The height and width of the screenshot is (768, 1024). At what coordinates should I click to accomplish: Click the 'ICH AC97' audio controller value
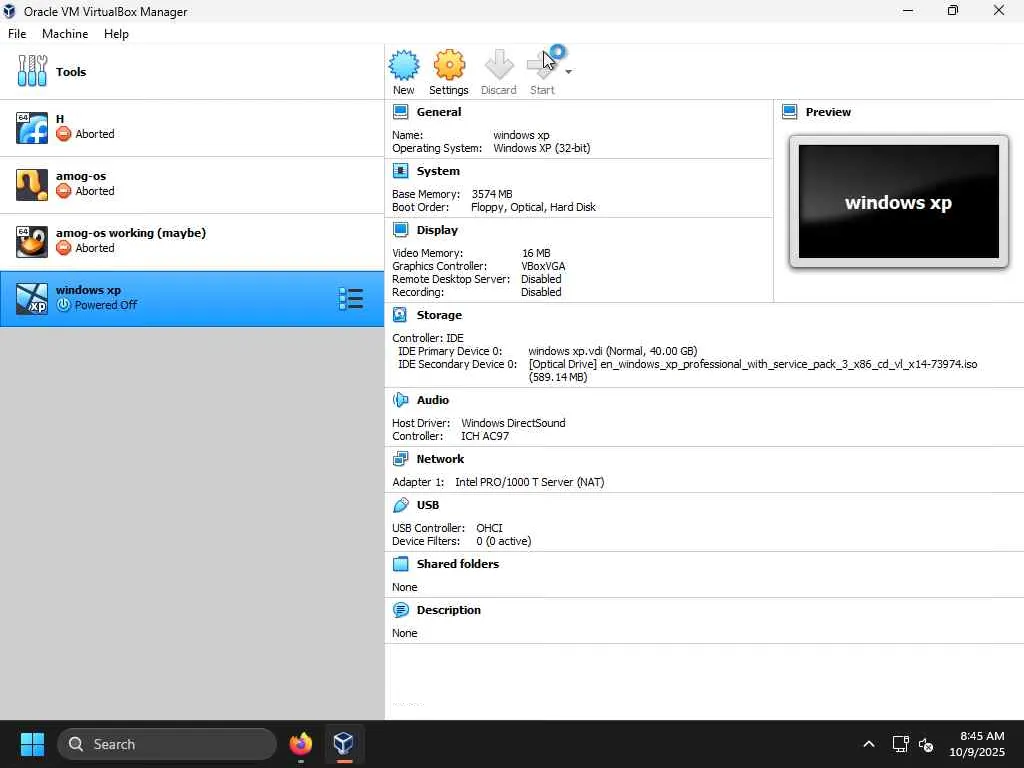coord(485,436)
